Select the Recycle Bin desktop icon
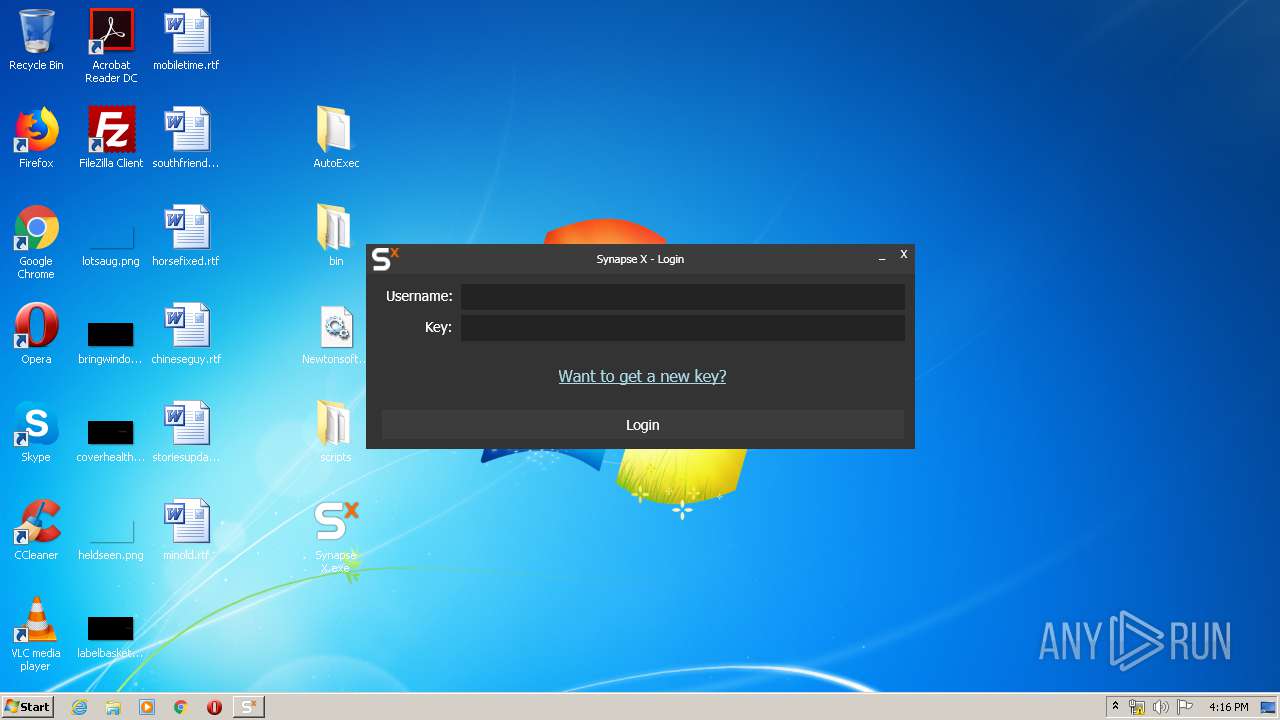Image resolution: width=1280 pixels, height=720 pixels. pos(36,40)
